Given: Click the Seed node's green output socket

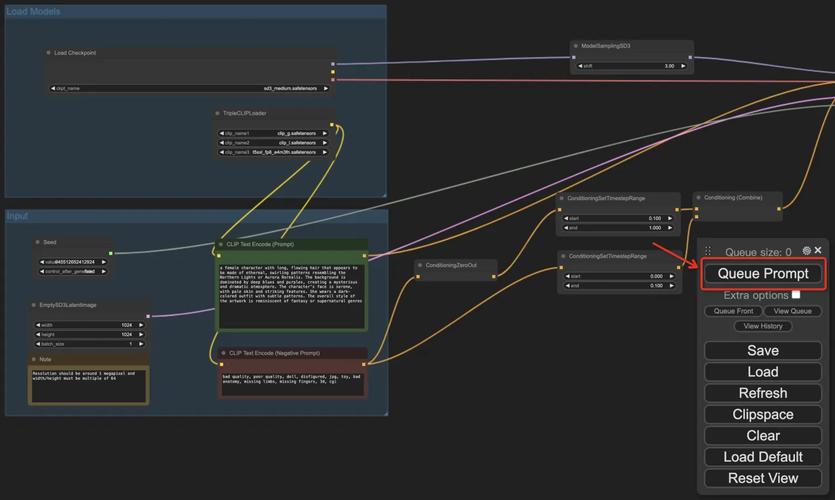Looking at the screenshot, I should [111, 253].
